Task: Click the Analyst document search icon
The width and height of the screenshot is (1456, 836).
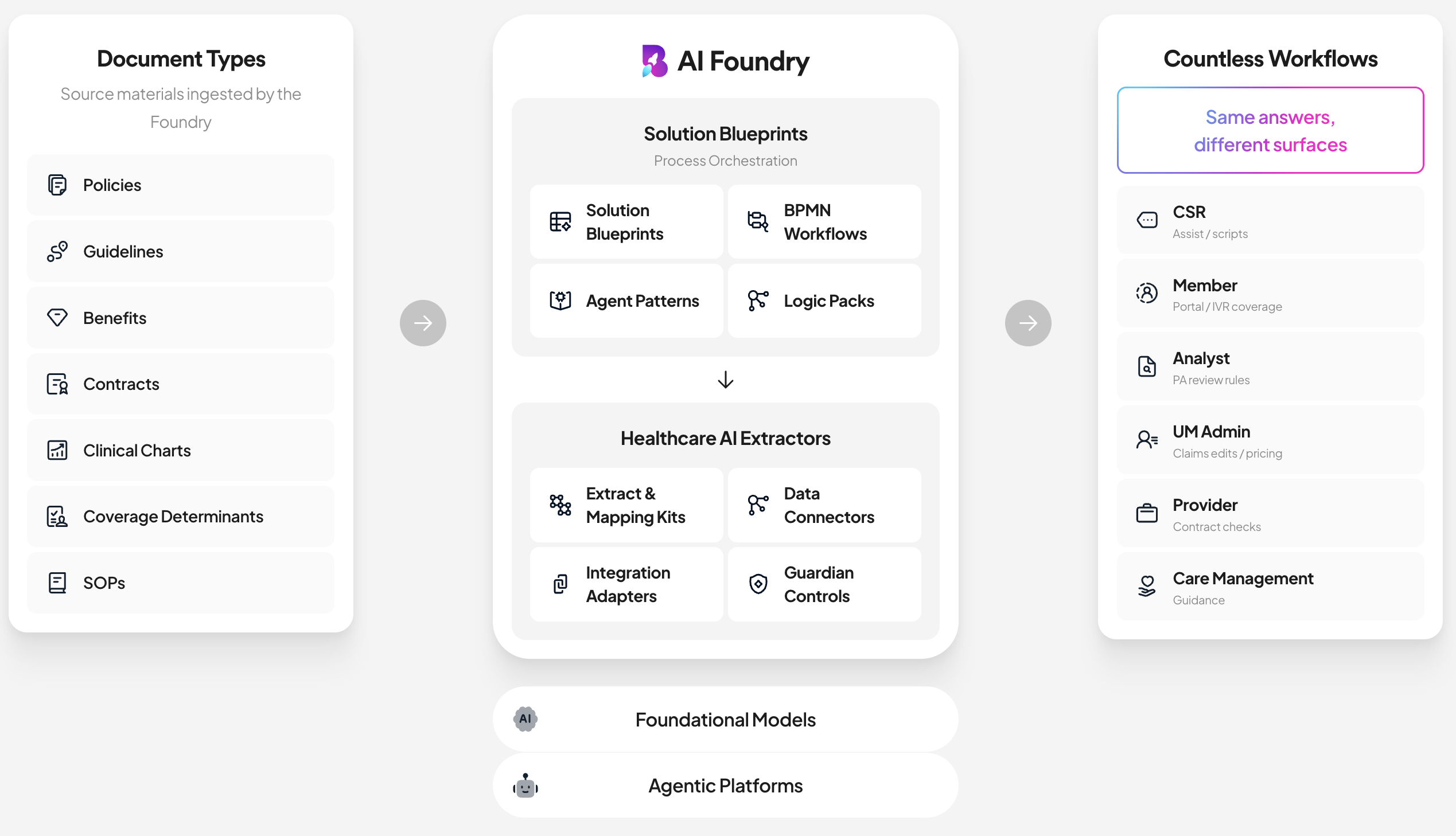Action: coord(1146,366)
